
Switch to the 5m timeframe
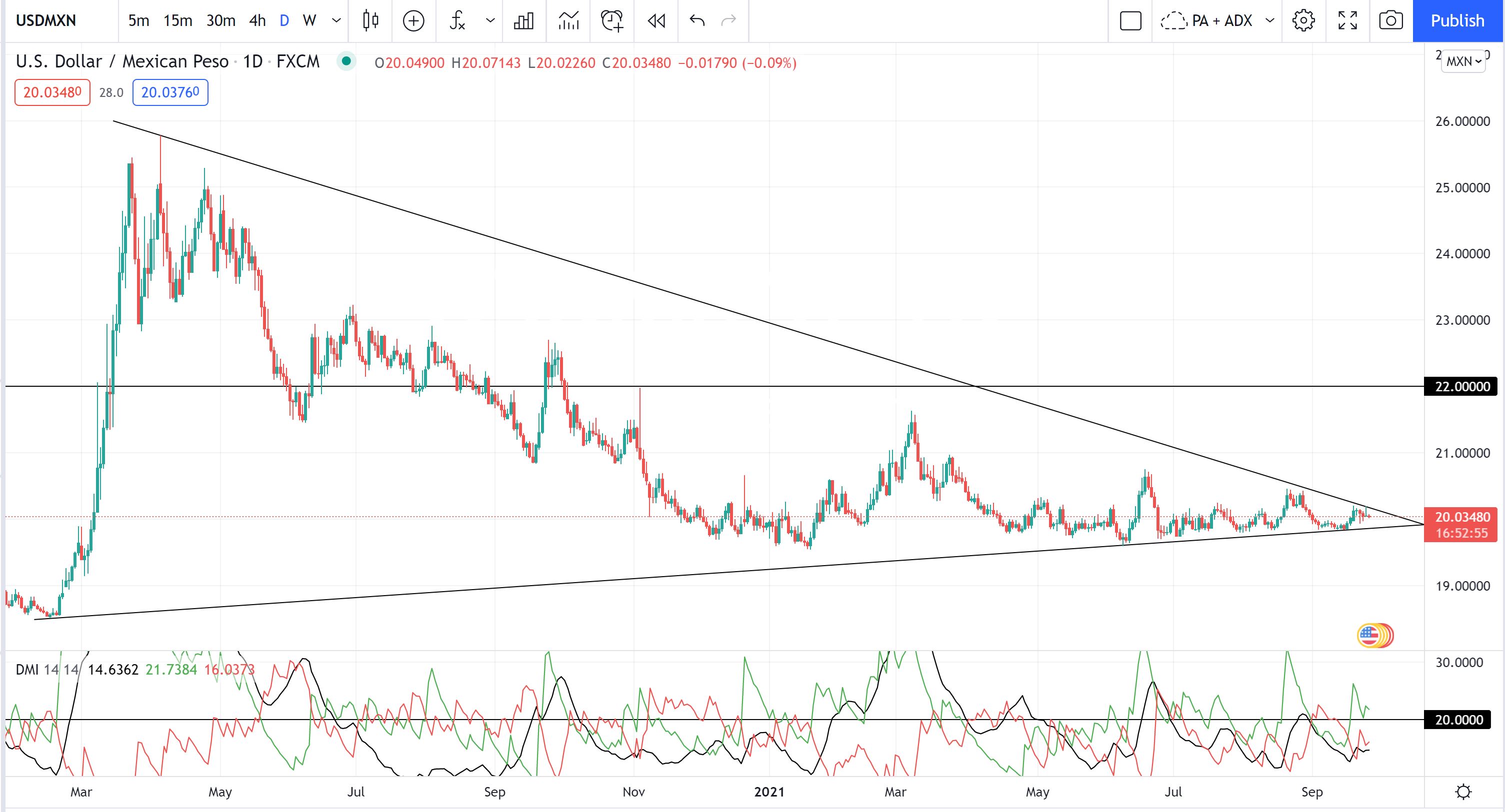[138, 20]
